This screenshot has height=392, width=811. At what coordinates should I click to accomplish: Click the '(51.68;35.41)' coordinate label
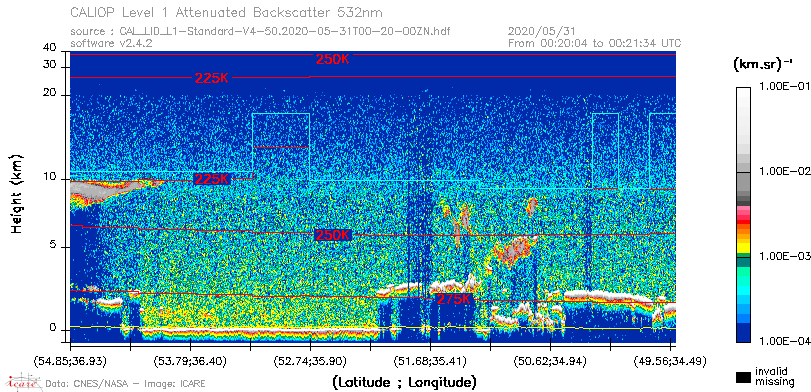pos(430,361)
